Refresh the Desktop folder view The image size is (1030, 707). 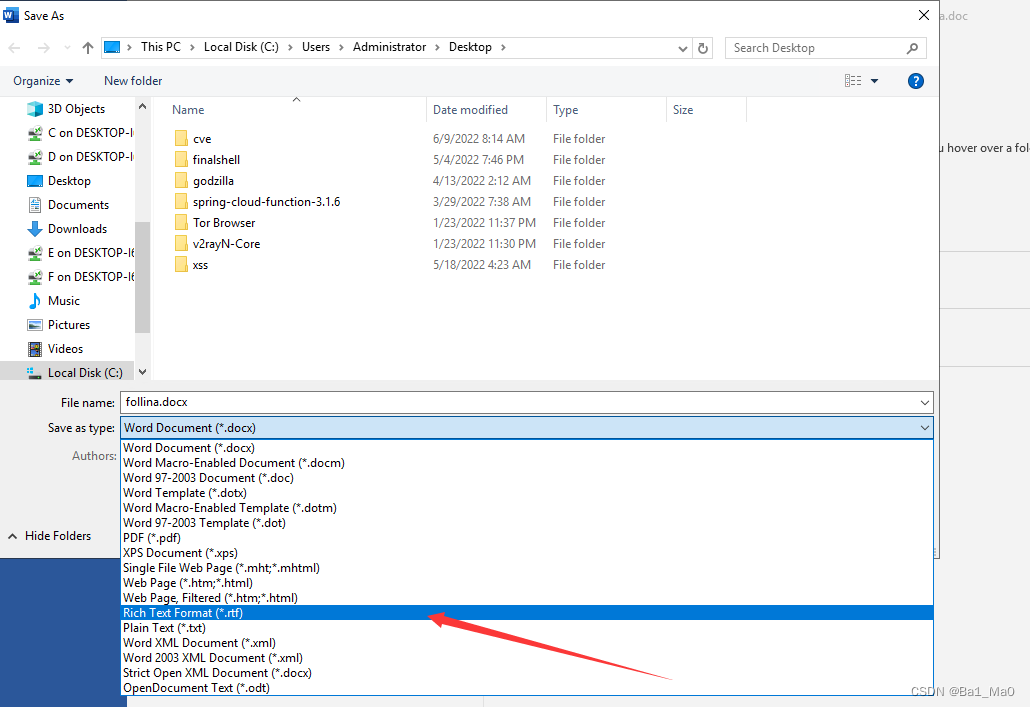pos(701,47)
